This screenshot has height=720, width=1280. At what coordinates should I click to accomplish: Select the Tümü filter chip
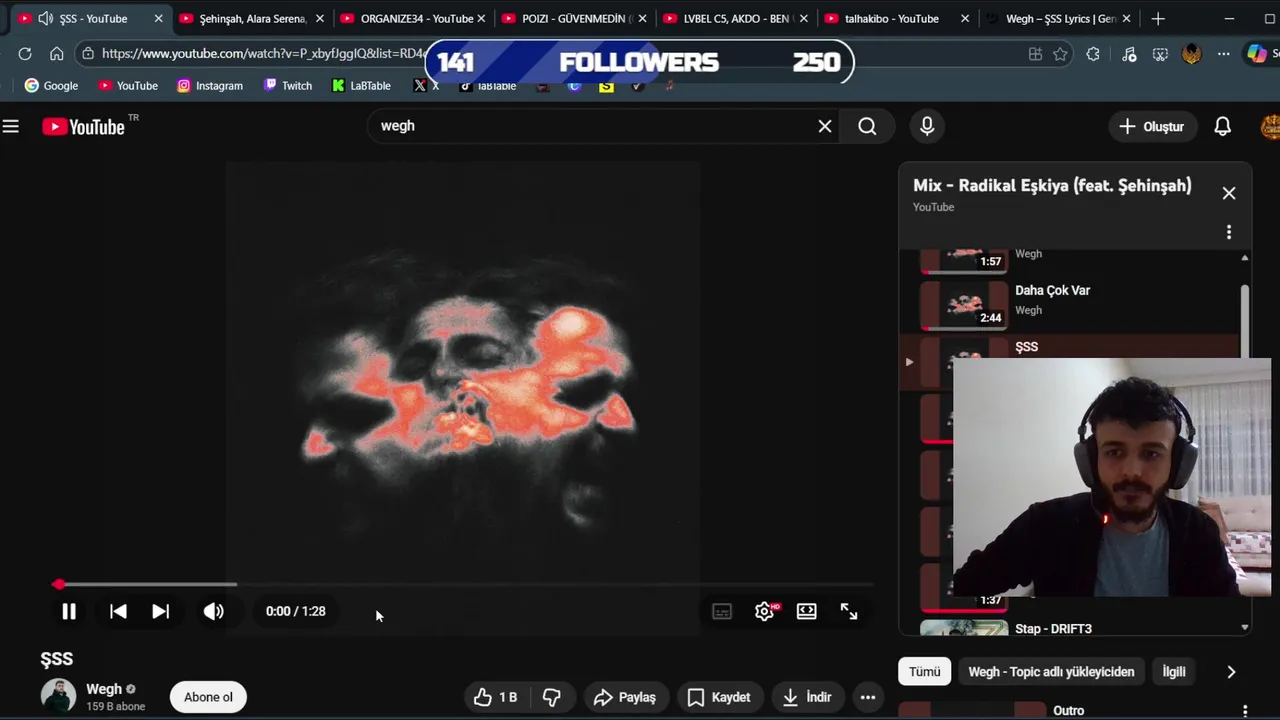pyautogui.click(x=924, y=672)
